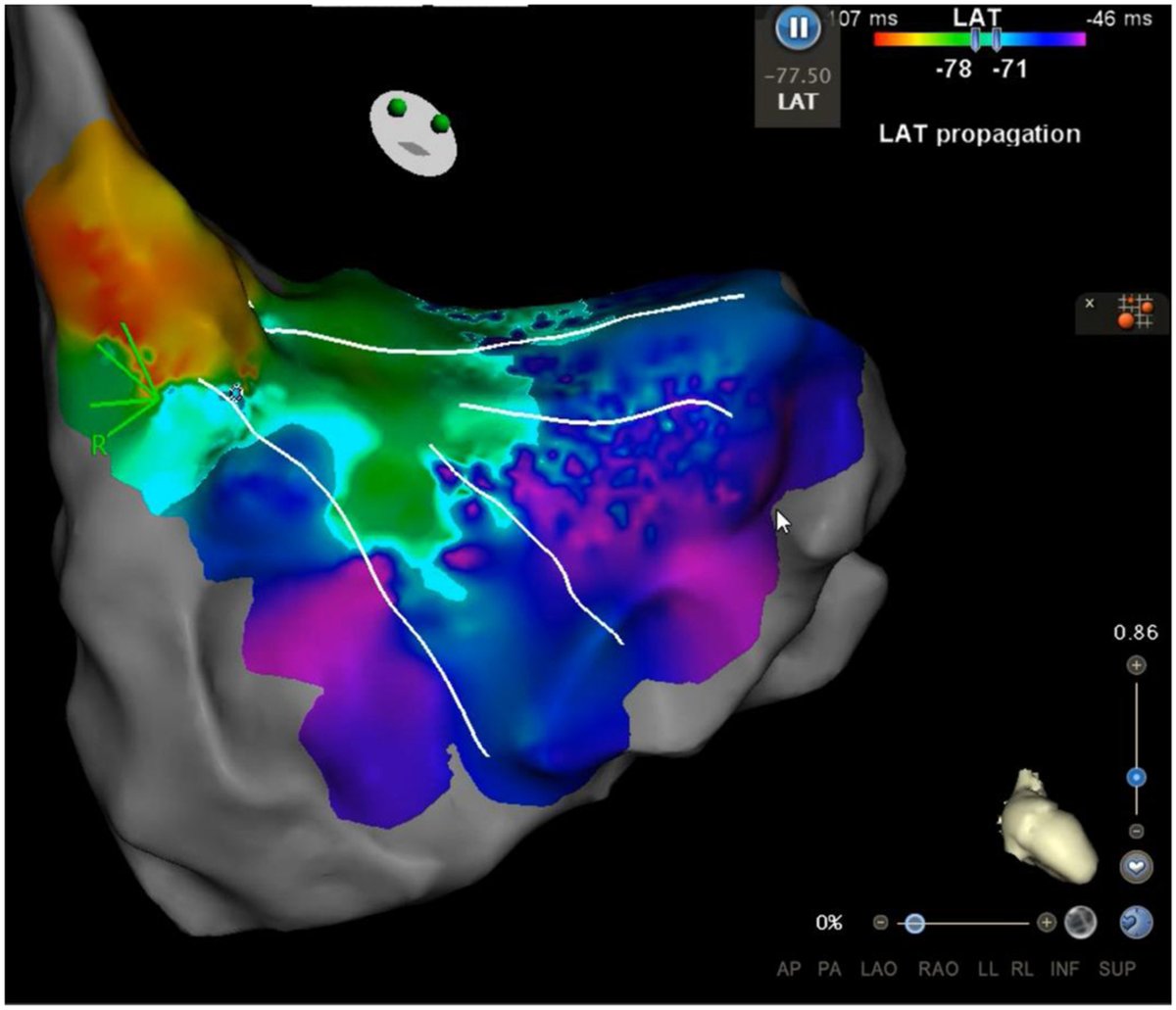The image size is (1176, 1010).
Task: Switch to the SUP view
Action: (x=1117, y=969)
